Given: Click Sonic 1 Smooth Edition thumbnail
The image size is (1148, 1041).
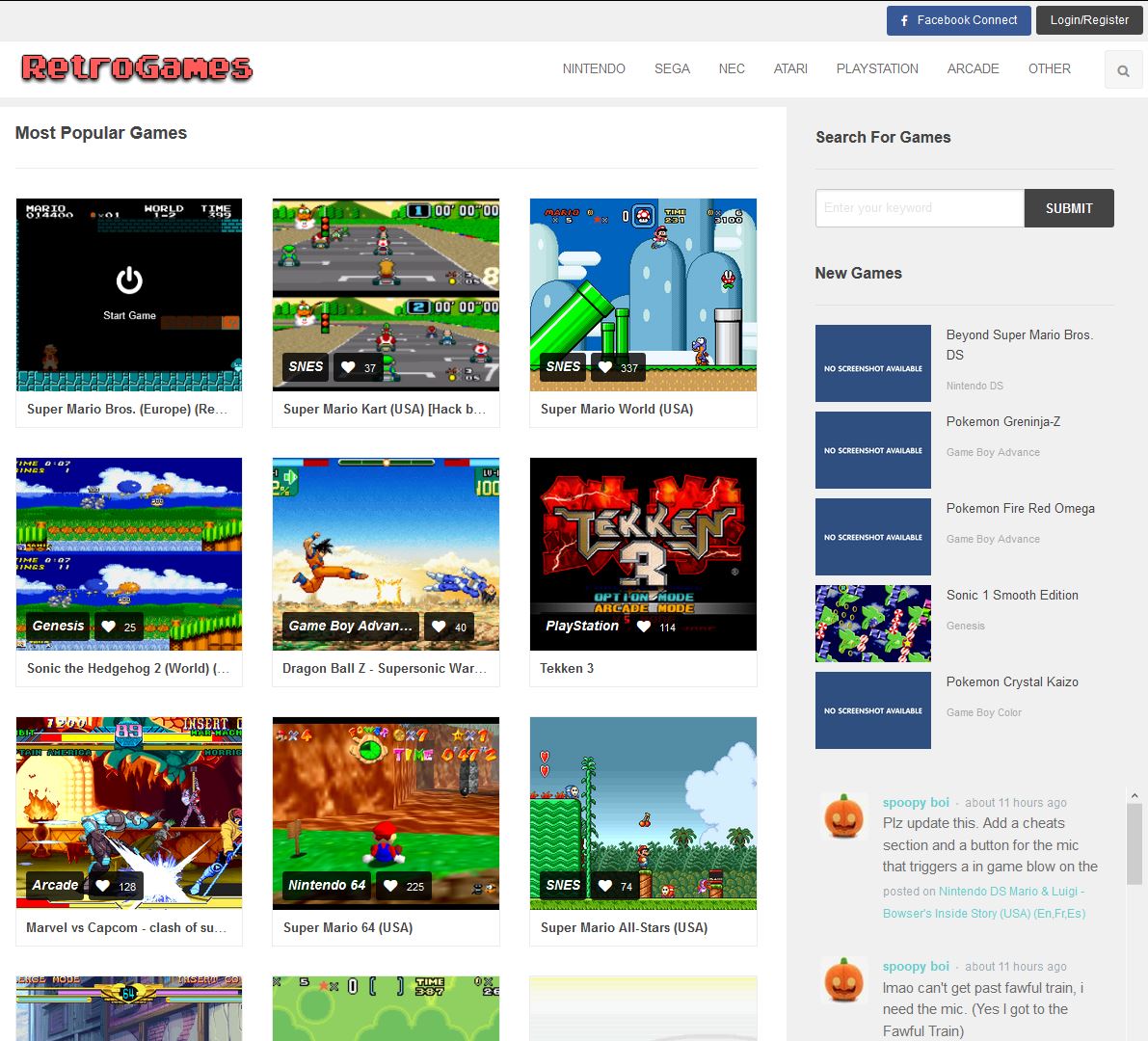Looking at the screenshot, I should point(872,623).
